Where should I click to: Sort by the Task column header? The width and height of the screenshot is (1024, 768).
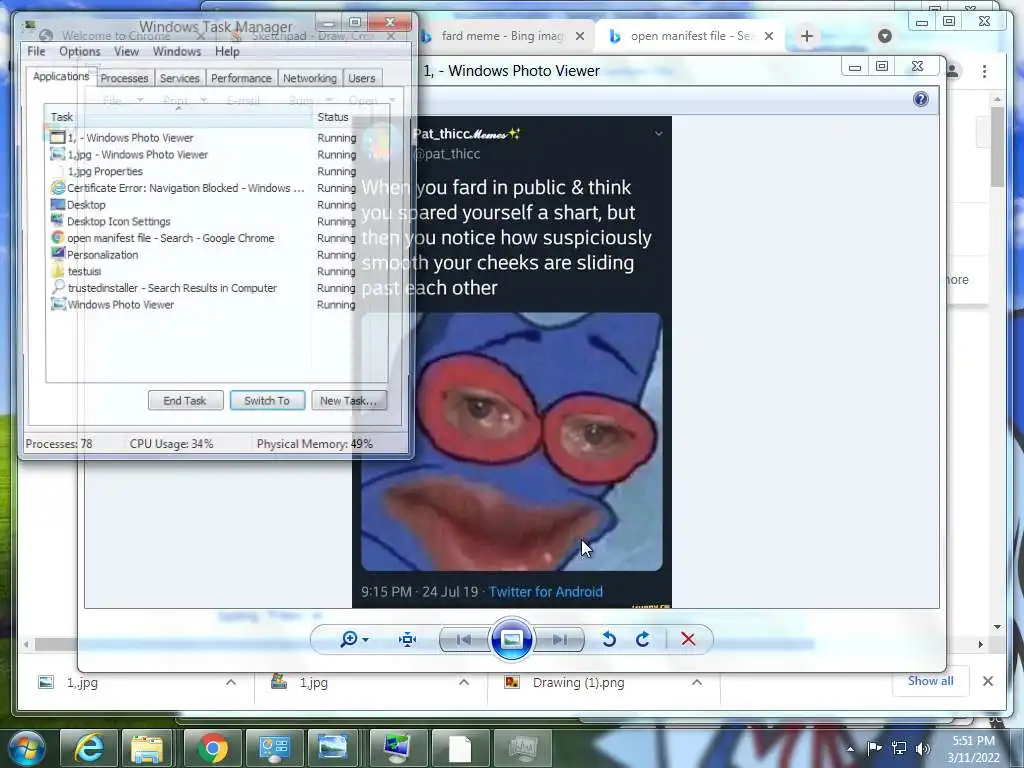(x=178, y=117)
